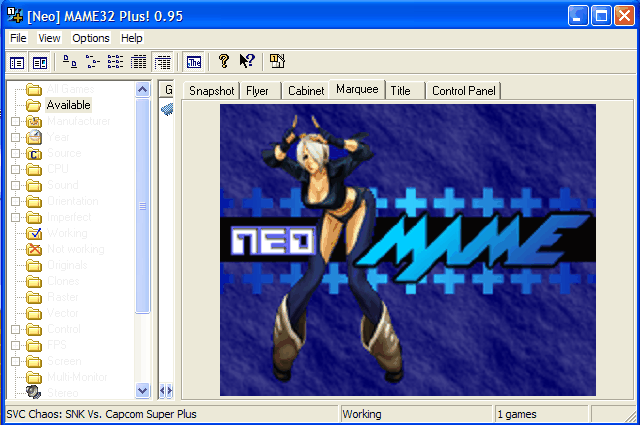Switch to the Marquee tab

pos(357,89)
